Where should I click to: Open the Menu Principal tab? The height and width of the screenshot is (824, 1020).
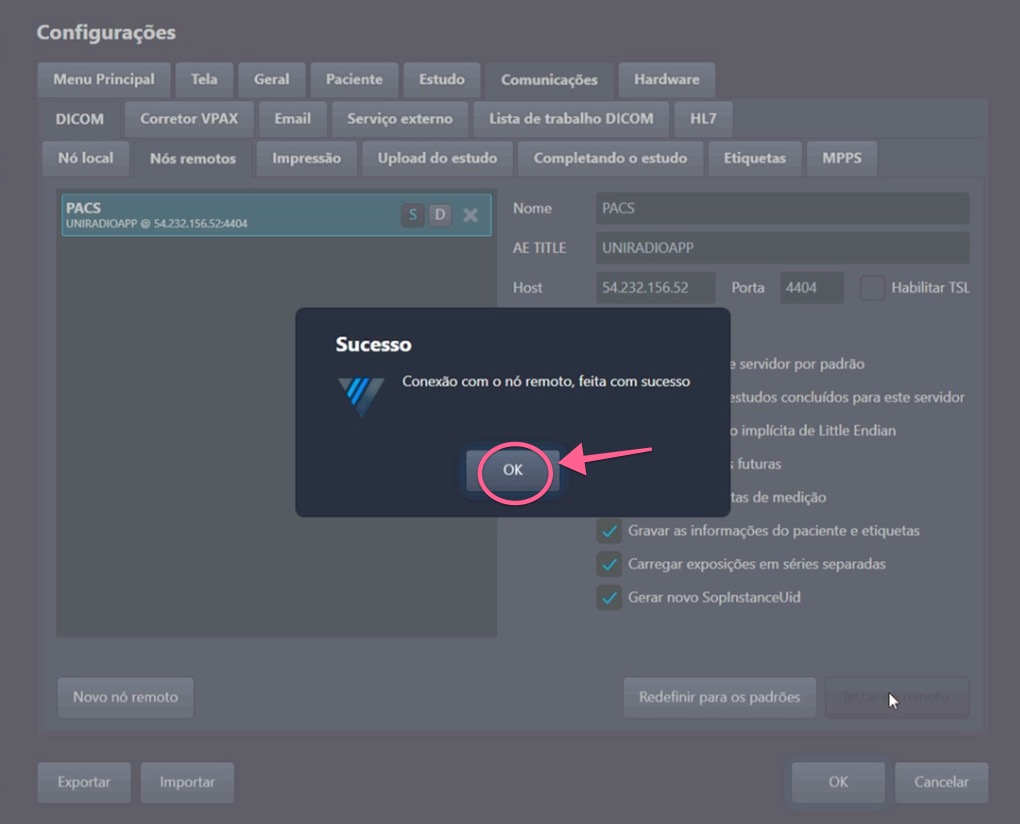(x=104, y=79)
